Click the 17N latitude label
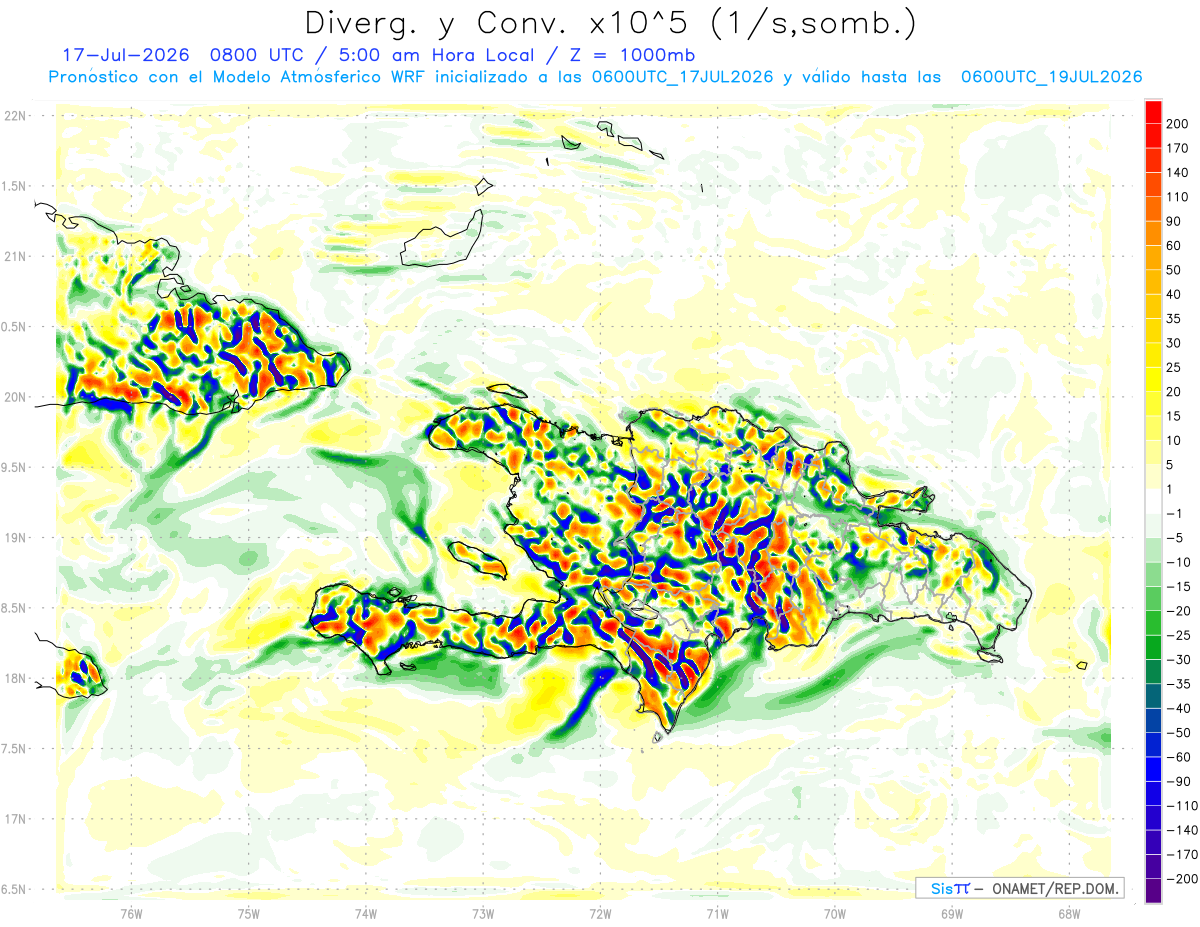1200x927 pixels. tap(16, 819)
